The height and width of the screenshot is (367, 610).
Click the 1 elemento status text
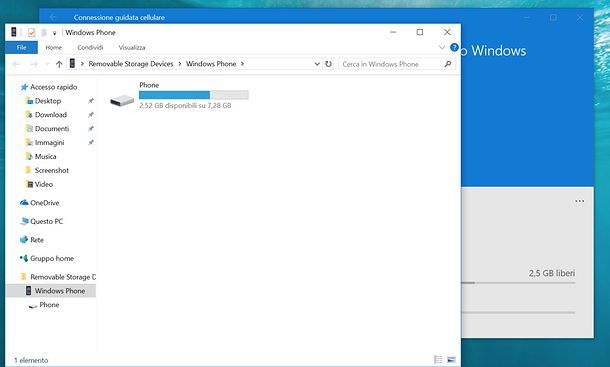[x=31, y=360]
